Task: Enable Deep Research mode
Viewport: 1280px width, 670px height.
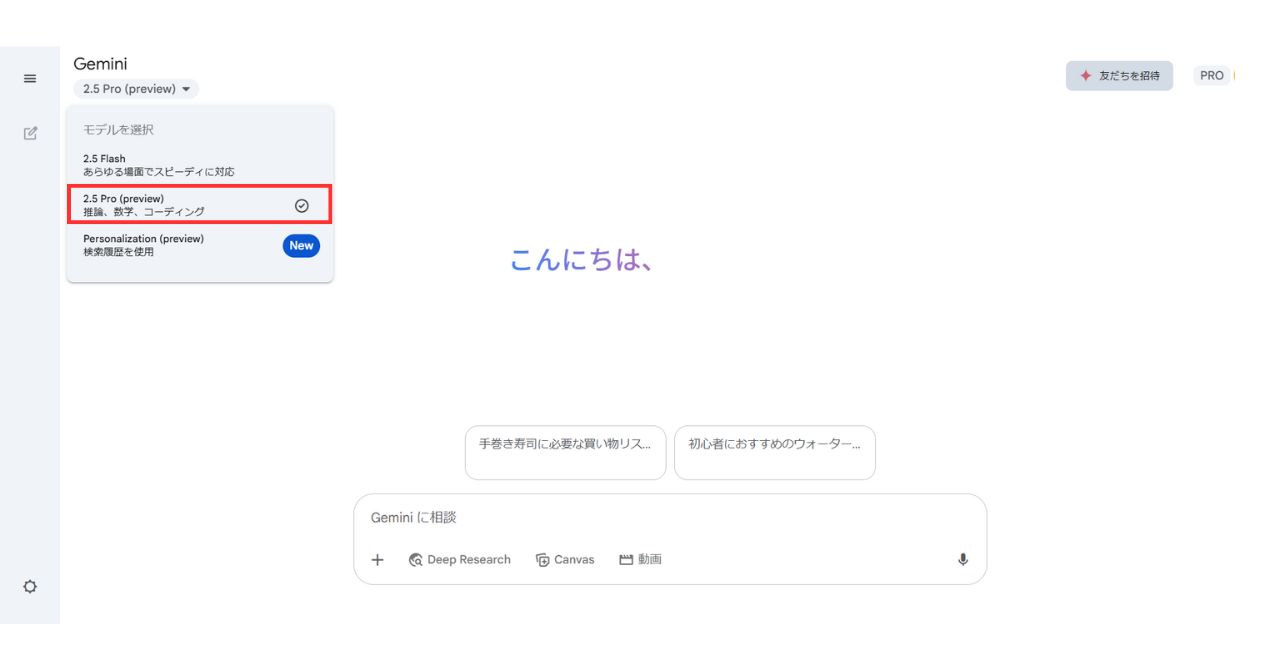Action: pyautogui.click(x=460, y=560)
